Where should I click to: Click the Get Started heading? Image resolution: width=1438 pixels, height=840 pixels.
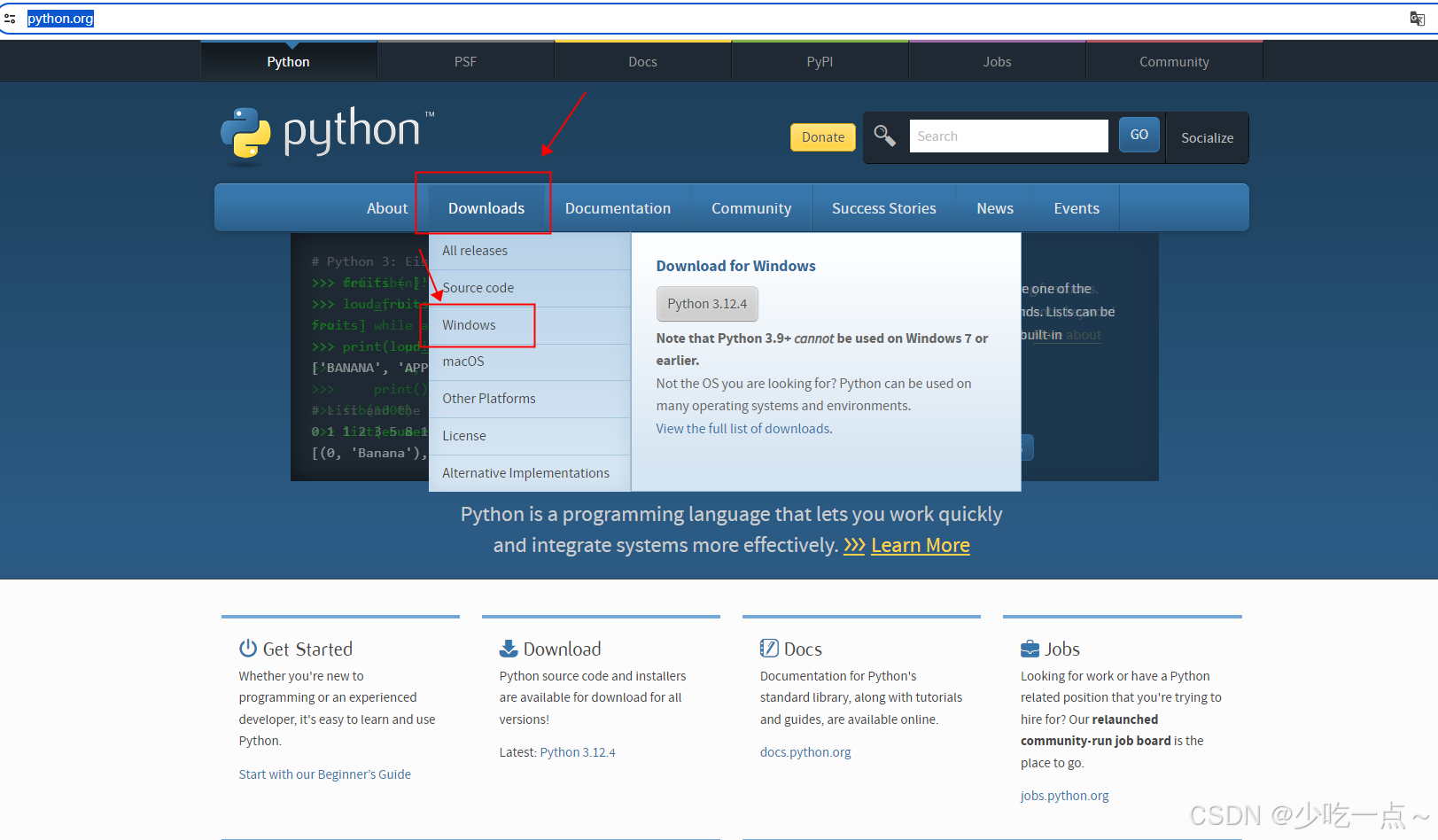click(307, 649)
